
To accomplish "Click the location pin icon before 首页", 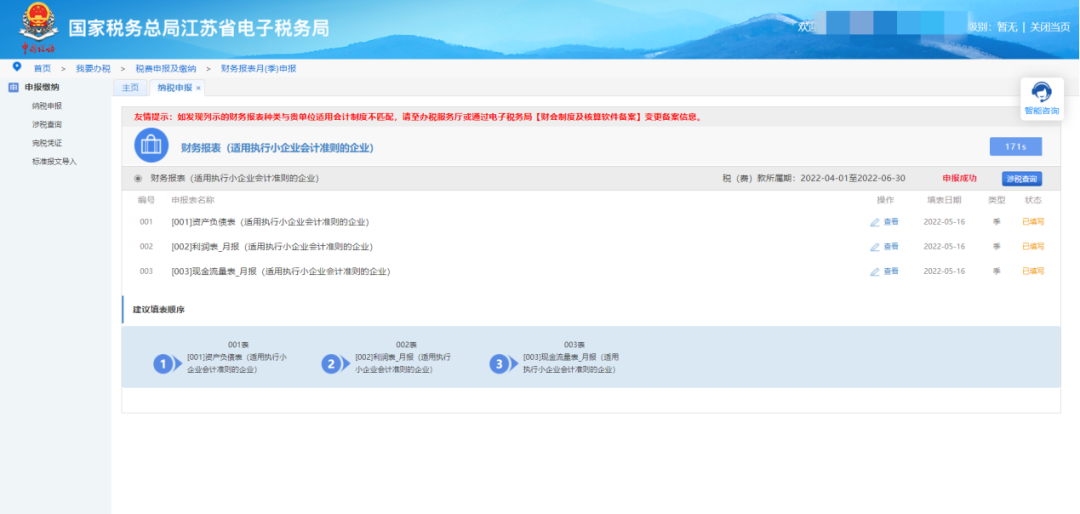I will (x=17, y=67).
